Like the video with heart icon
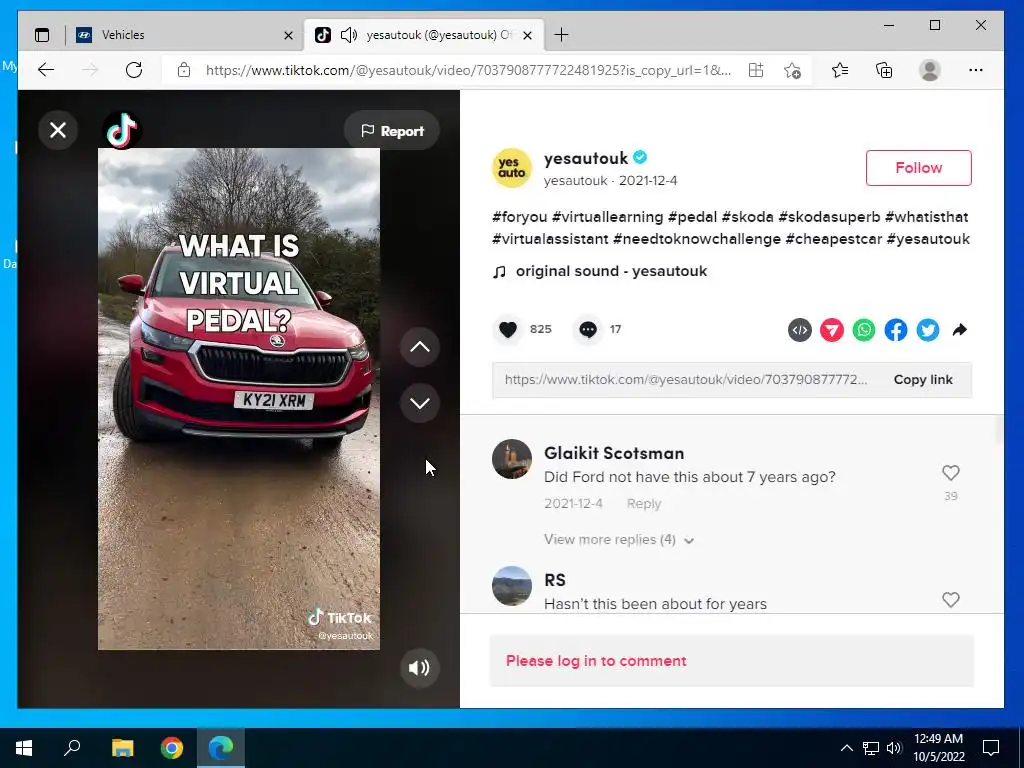 508,329
